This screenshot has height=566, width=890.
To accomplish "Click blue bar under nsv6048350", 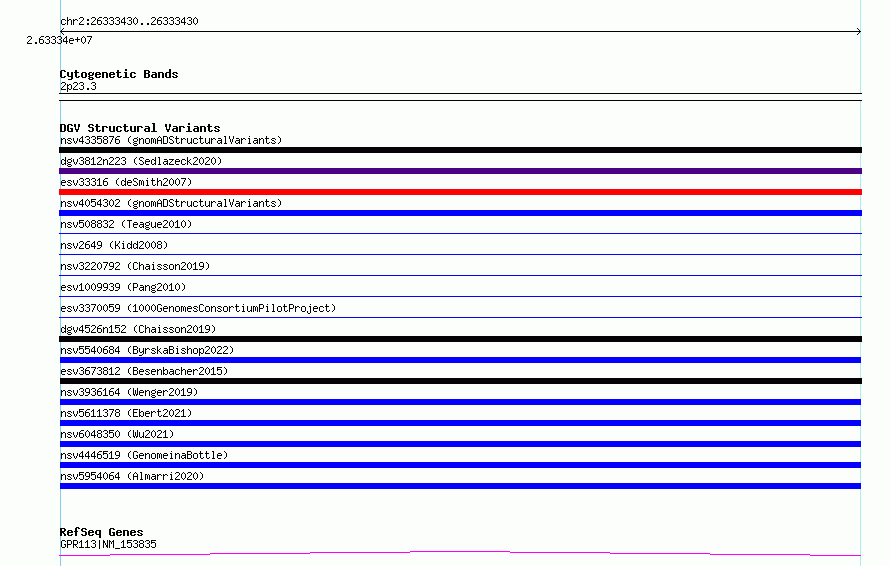I will [460, 444].
